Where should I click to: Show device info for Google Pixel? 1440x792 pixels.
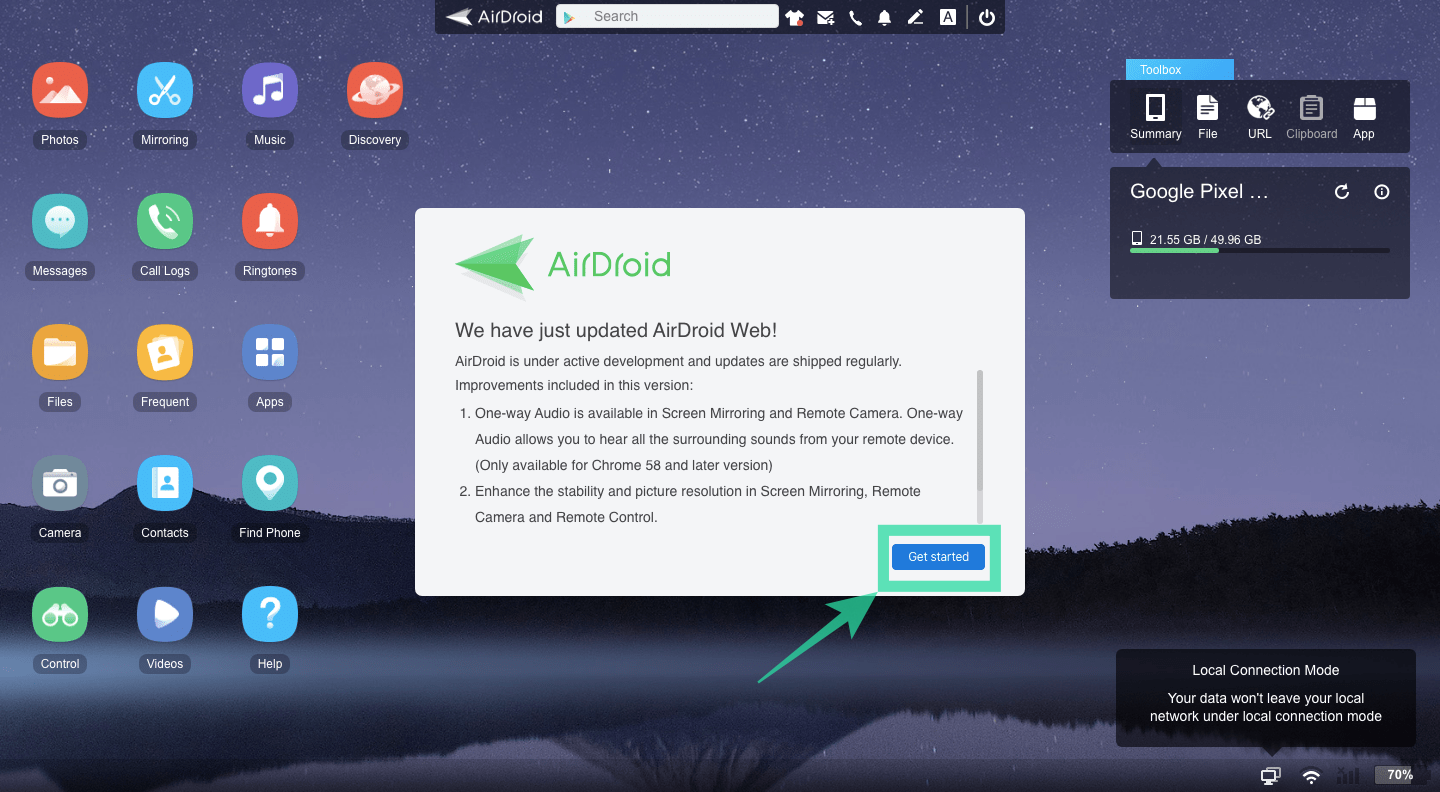1382,192
